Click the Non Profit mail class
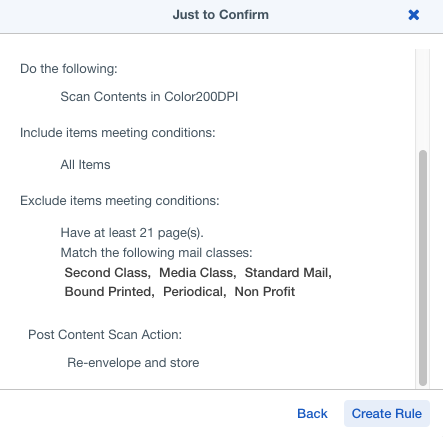 click(265, 292)
